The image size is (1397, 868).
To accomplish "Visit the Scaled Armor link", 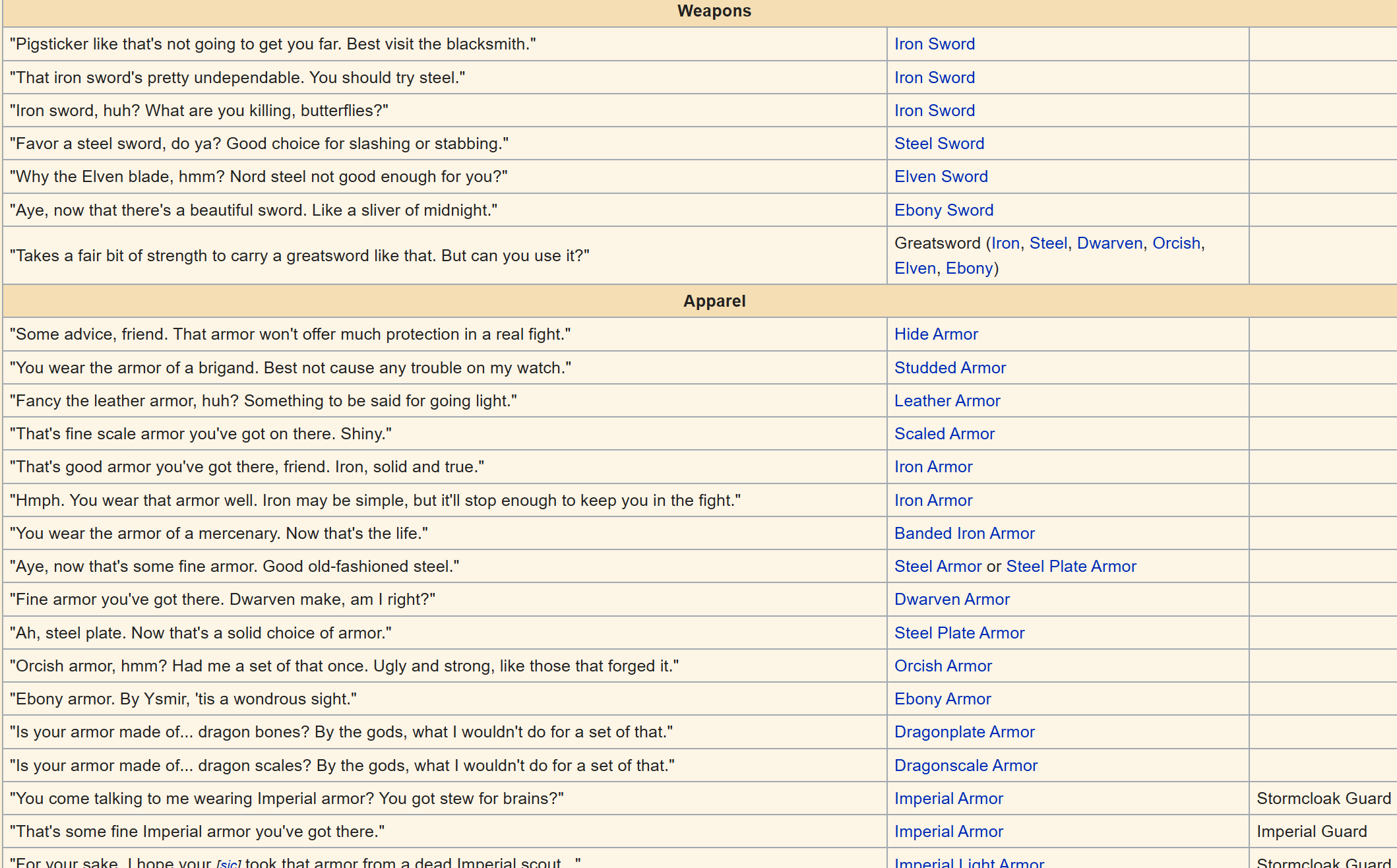I will (x=944, y=434).
